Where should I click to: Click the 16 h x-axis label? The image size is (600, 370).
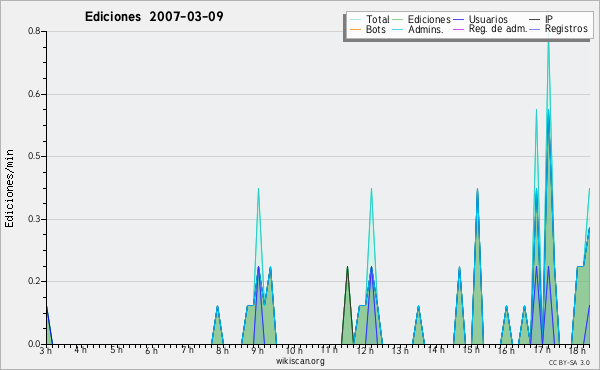click(x=506, y=350)
